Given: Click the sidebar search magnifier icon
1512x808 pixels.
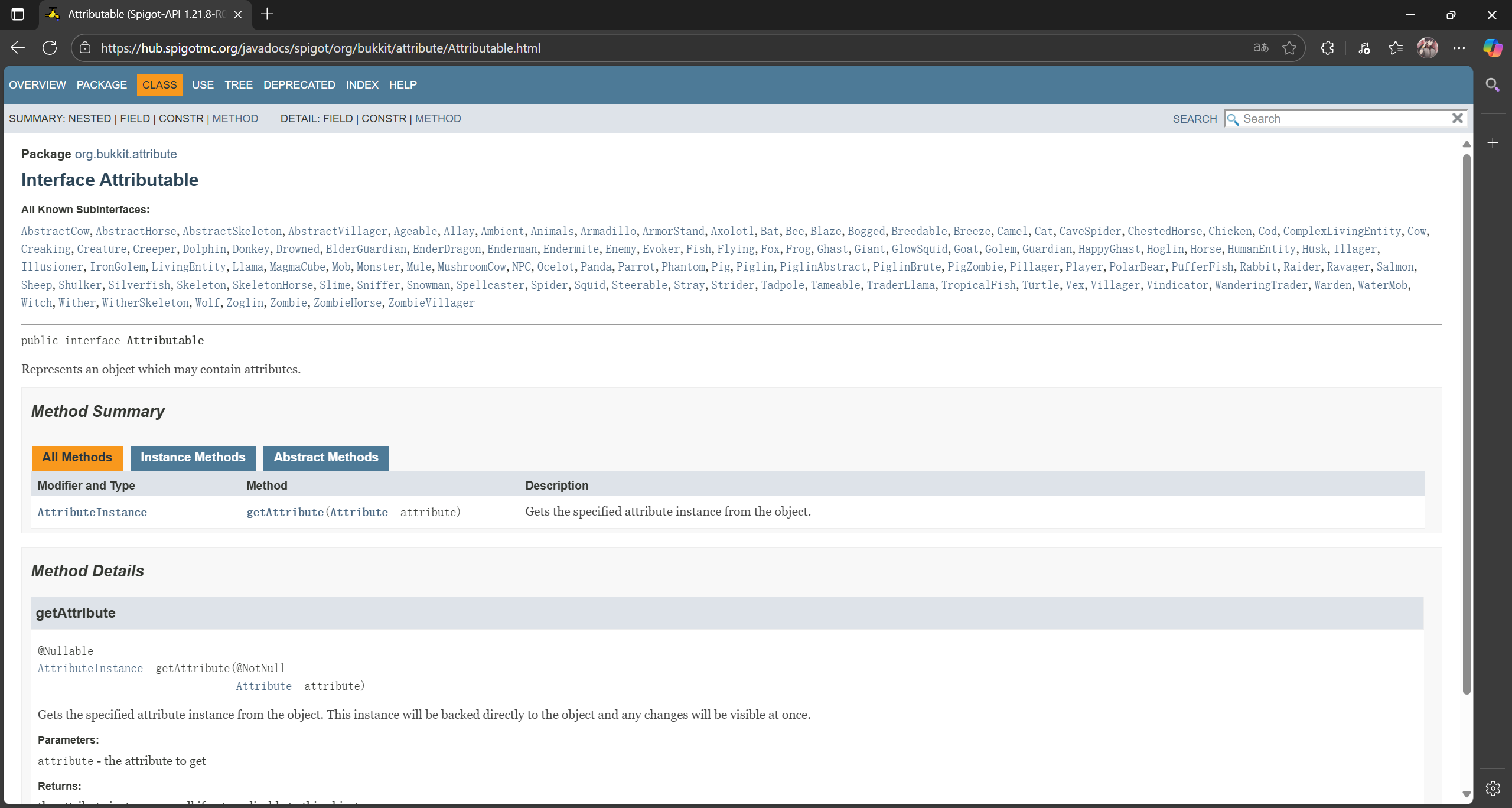Looking at the screenshot, I should [1493, 85].
